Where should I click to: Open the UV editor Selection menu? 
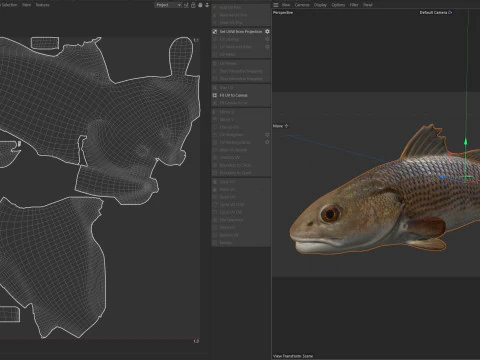(x=9, y=5)
